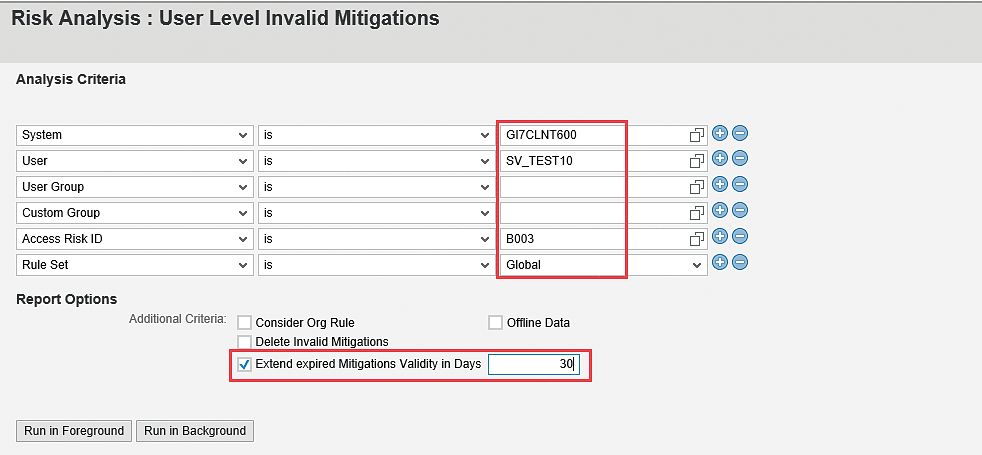Screen dimensions: 982x455
Task: Open value help icon for System field
Action: (x=696, y=135)
